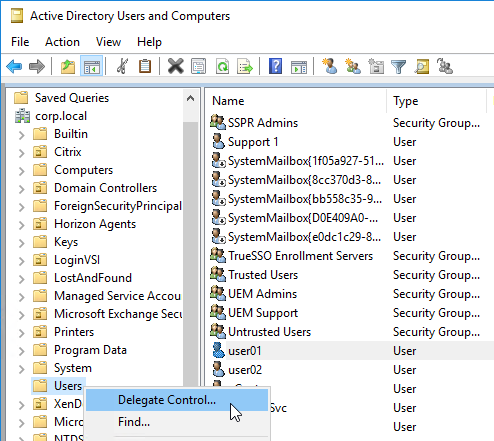Click the tree pane scroll up arrow
494x441 pixels.
[x=191, y=98]
